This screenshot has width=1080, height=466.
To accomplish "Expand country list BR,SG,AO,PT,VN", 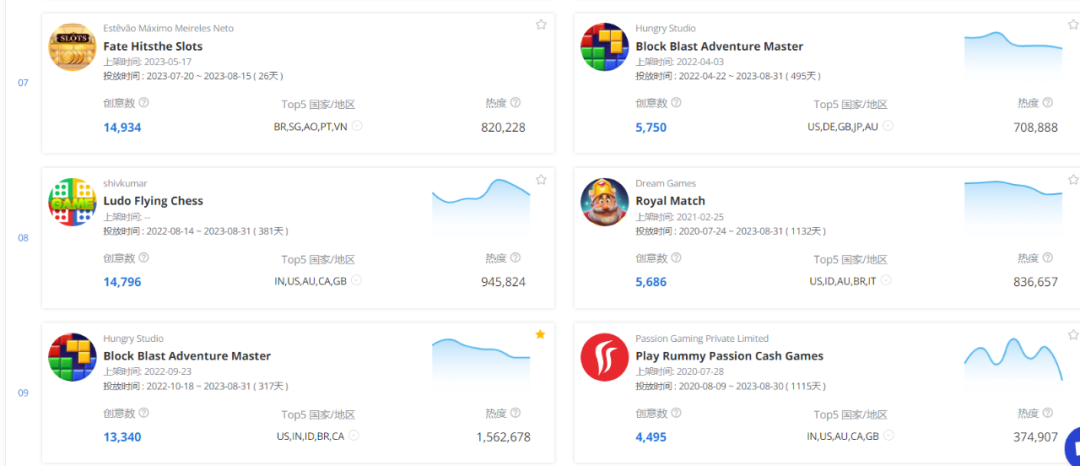I will click(357, 127).
